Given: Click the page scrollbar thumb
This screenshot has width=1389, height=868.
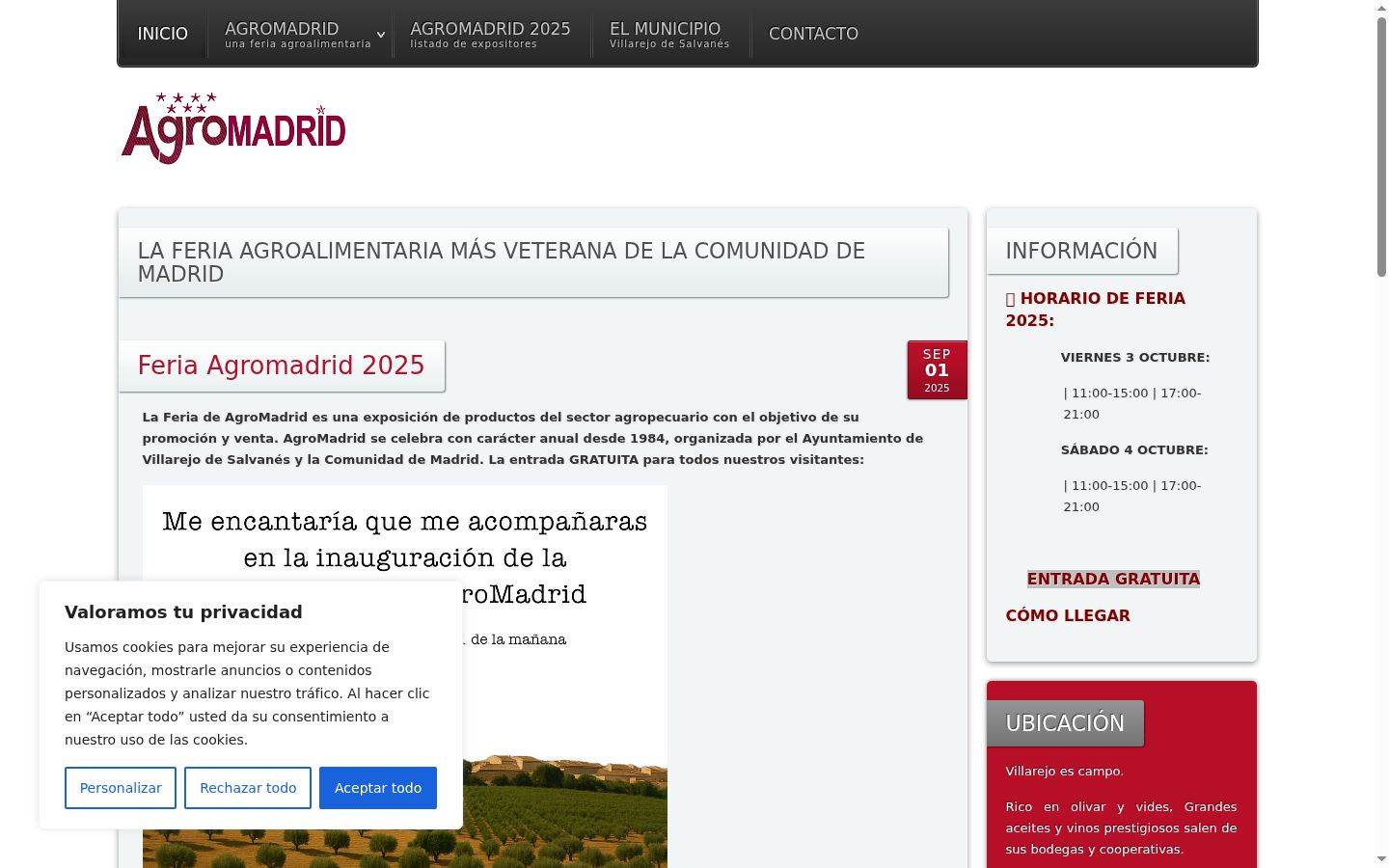Looking at the screenshot, I should [1381, 147].
